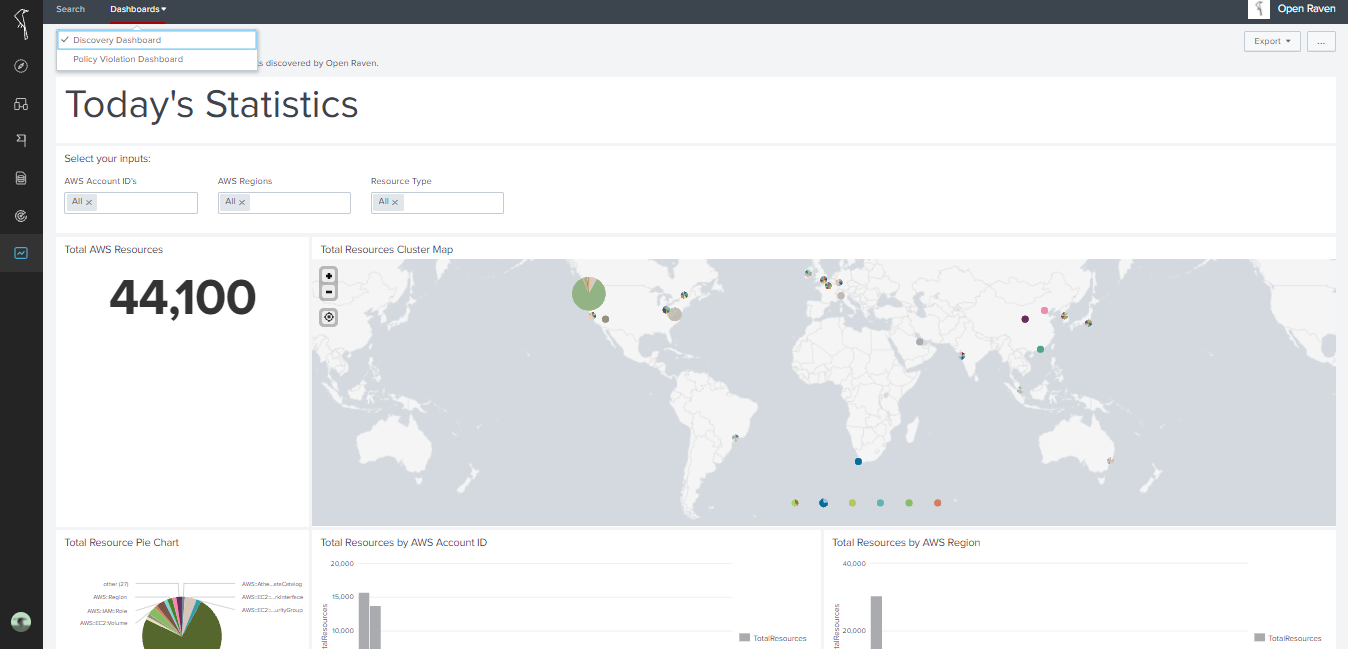Viewport: 1348px width, 649px height.
Task: Zoom in on the cluster map
Action: (x=329, y=276)
